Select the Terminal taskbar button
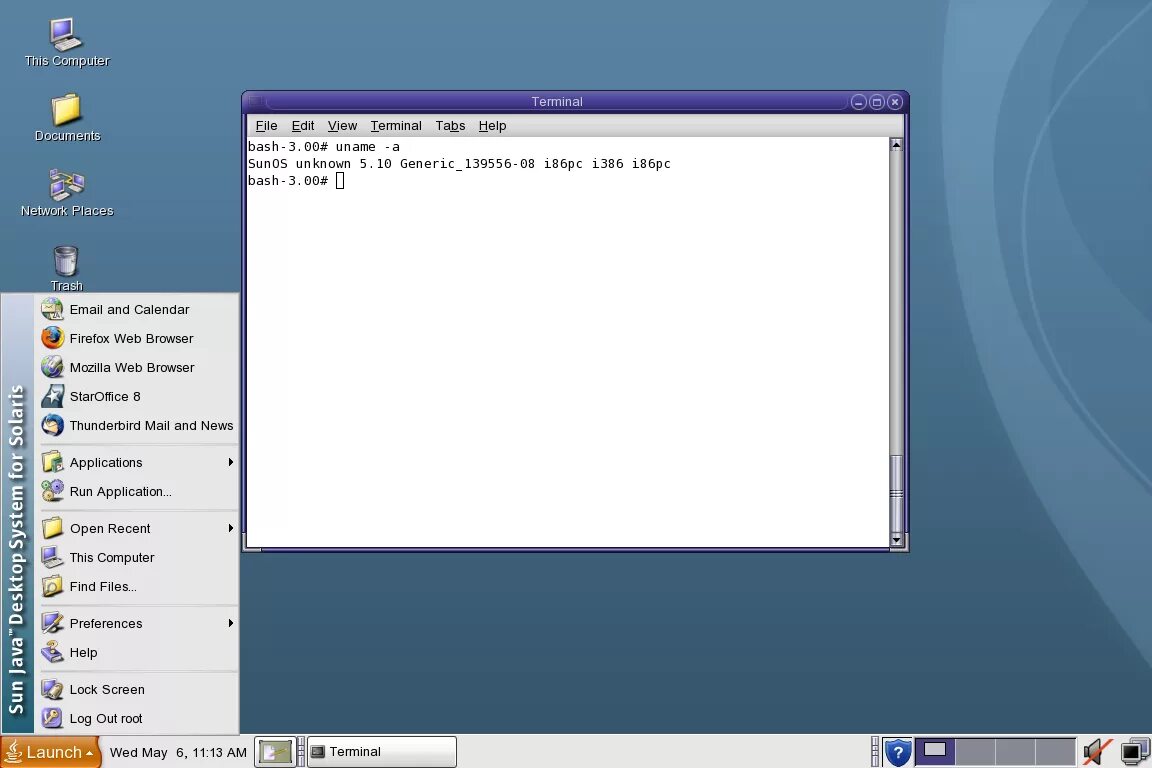Viewport: 1152px width, 768px height. 381,752
